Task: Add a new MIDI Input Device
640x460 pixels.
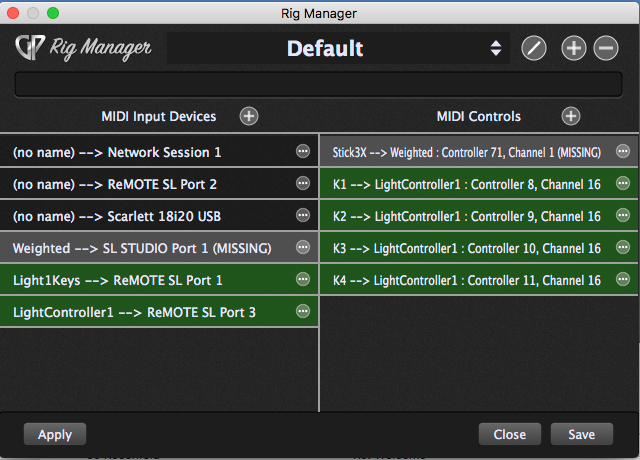Action: [x=249, y=116]
